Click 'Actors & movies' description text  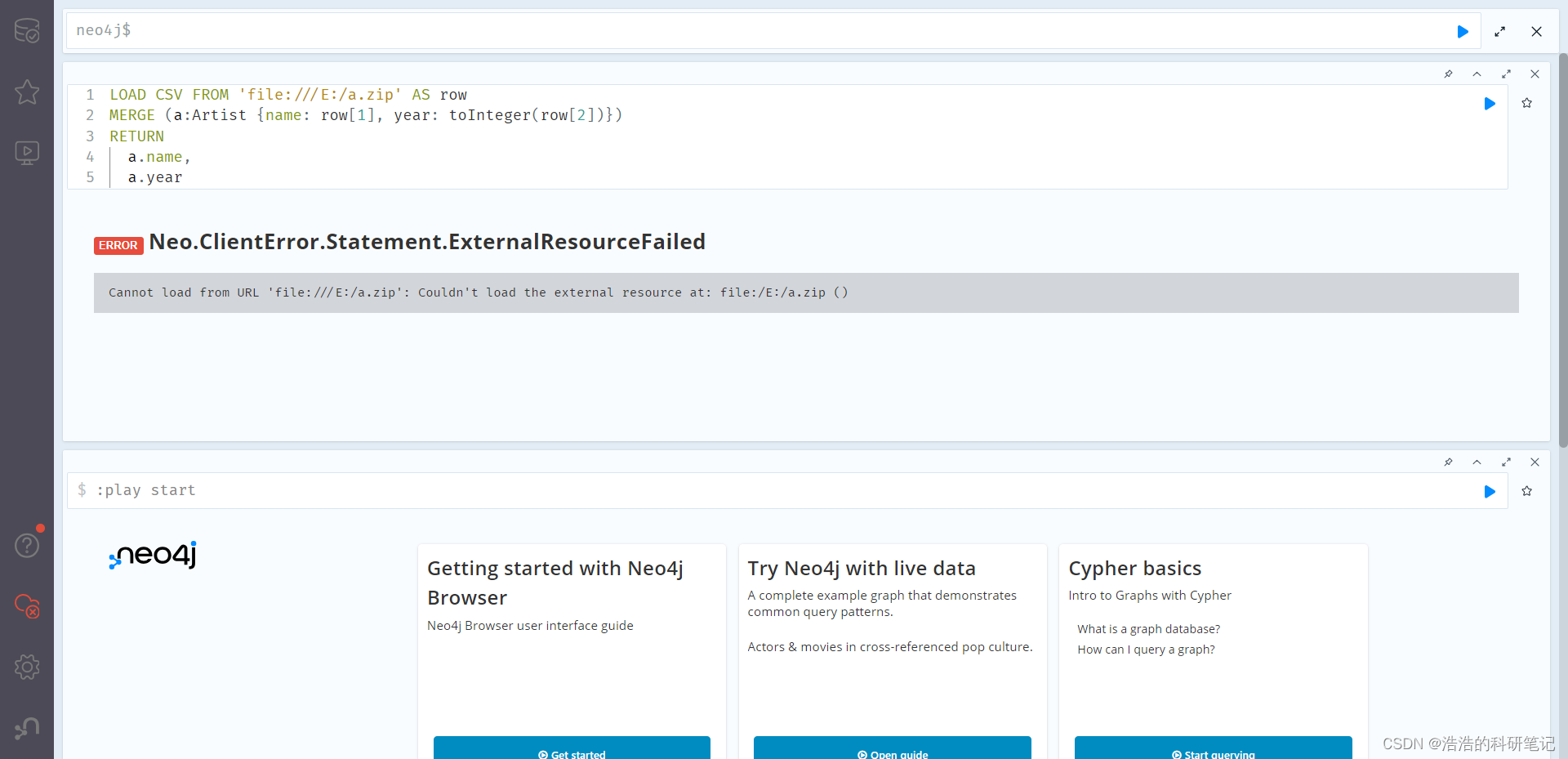(890, 647)
